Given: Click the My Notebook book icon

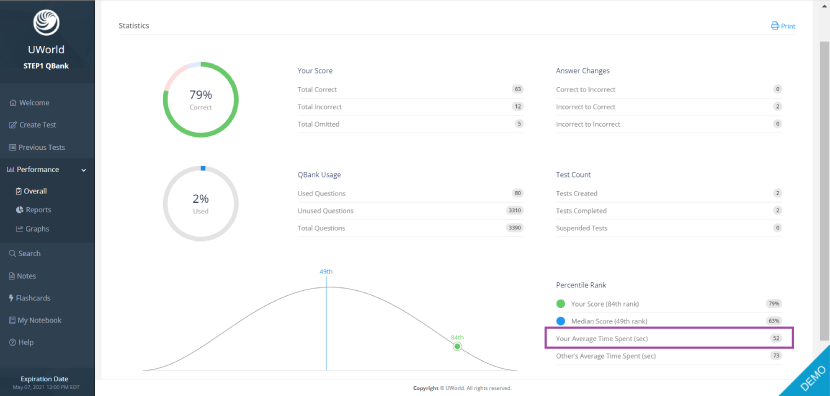Looking at the screenshot, I should pos(13,320).
